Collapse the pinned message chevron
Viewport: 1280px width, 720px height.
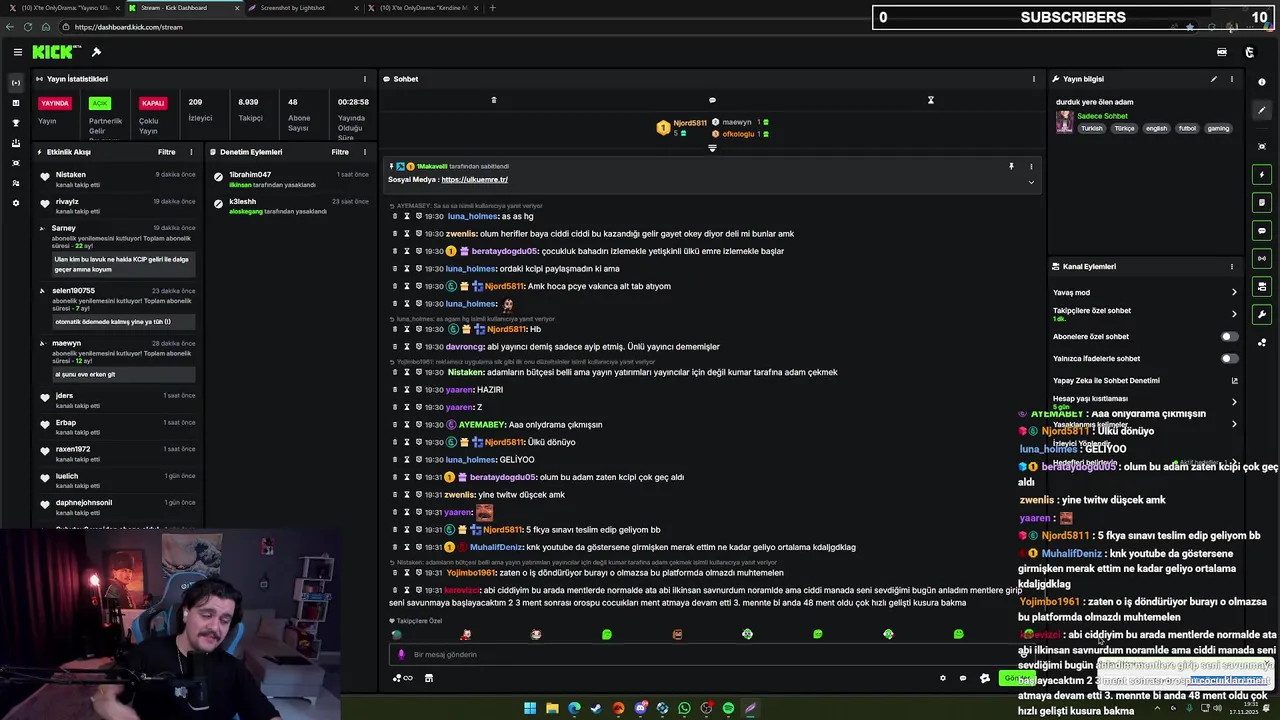[x=1031, y=182]
